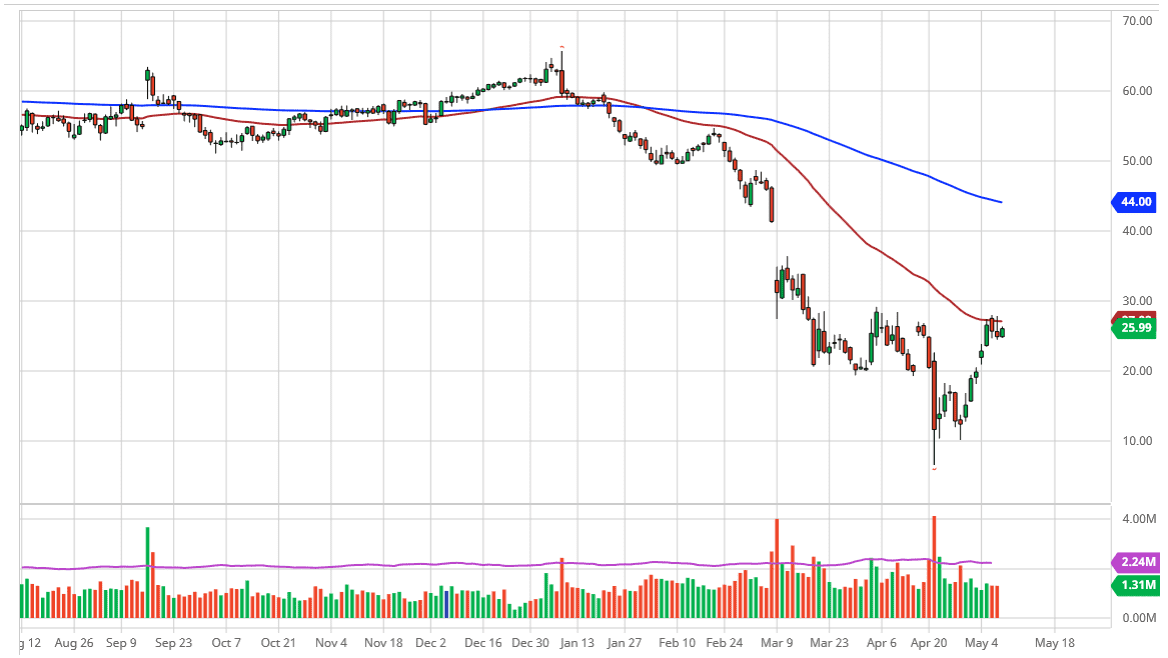This screenshot has width=1168, height=658.
Task: Click the green 1.31M volume tag
Action: tap(1134, 585)
